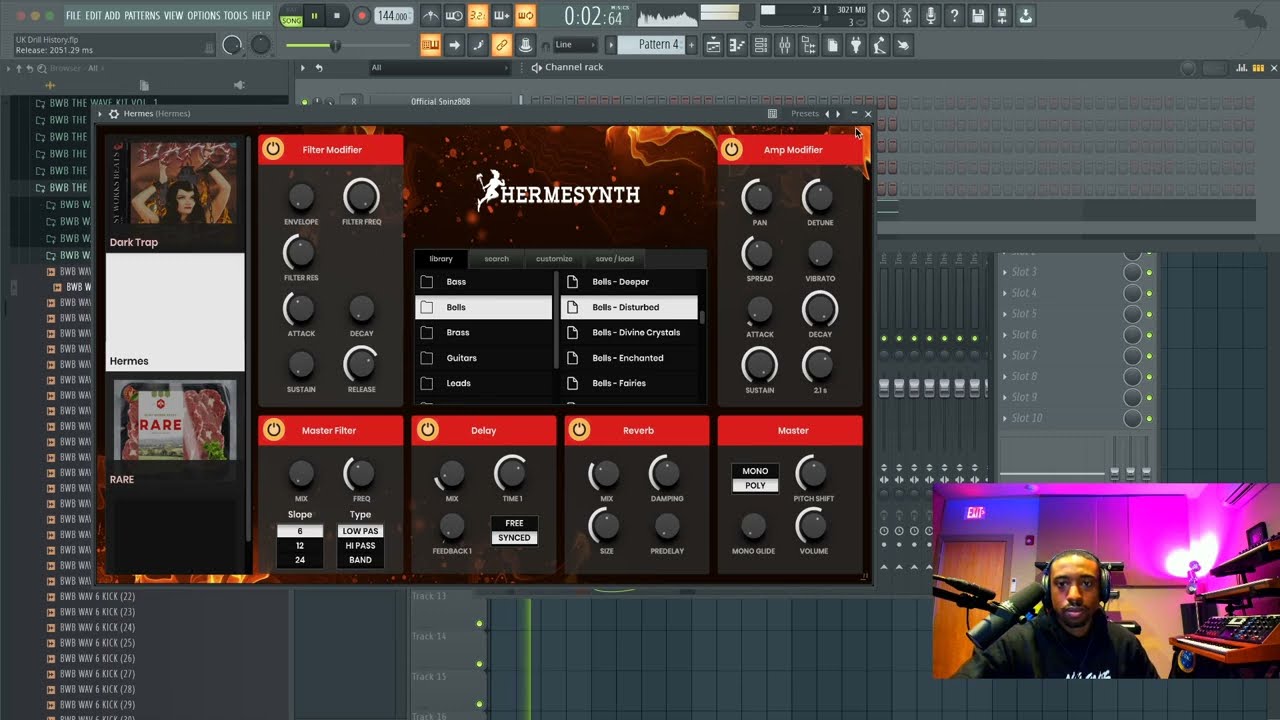Open the Hermes plugin menu arrow

point(100,114)
